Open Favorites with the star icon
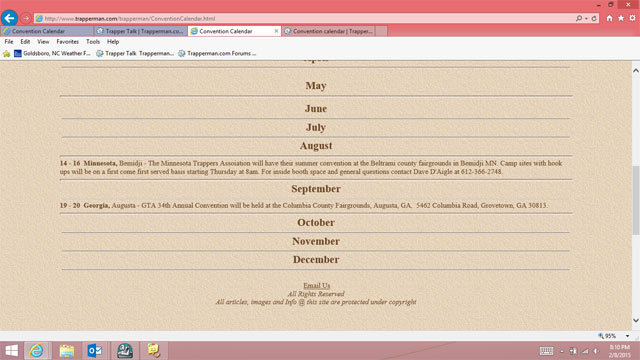 tap(621, 18)
